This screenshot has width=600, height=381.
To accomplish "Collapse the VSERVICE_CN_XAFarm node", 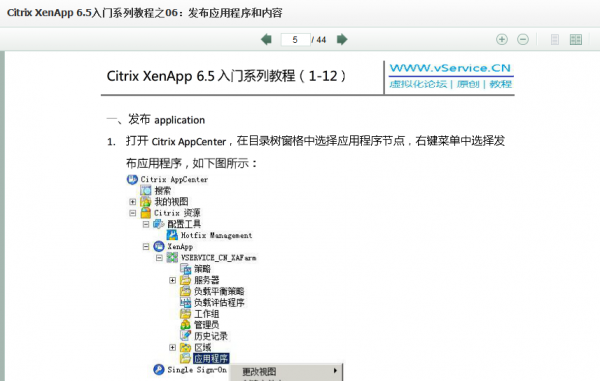I will [159, 258].
